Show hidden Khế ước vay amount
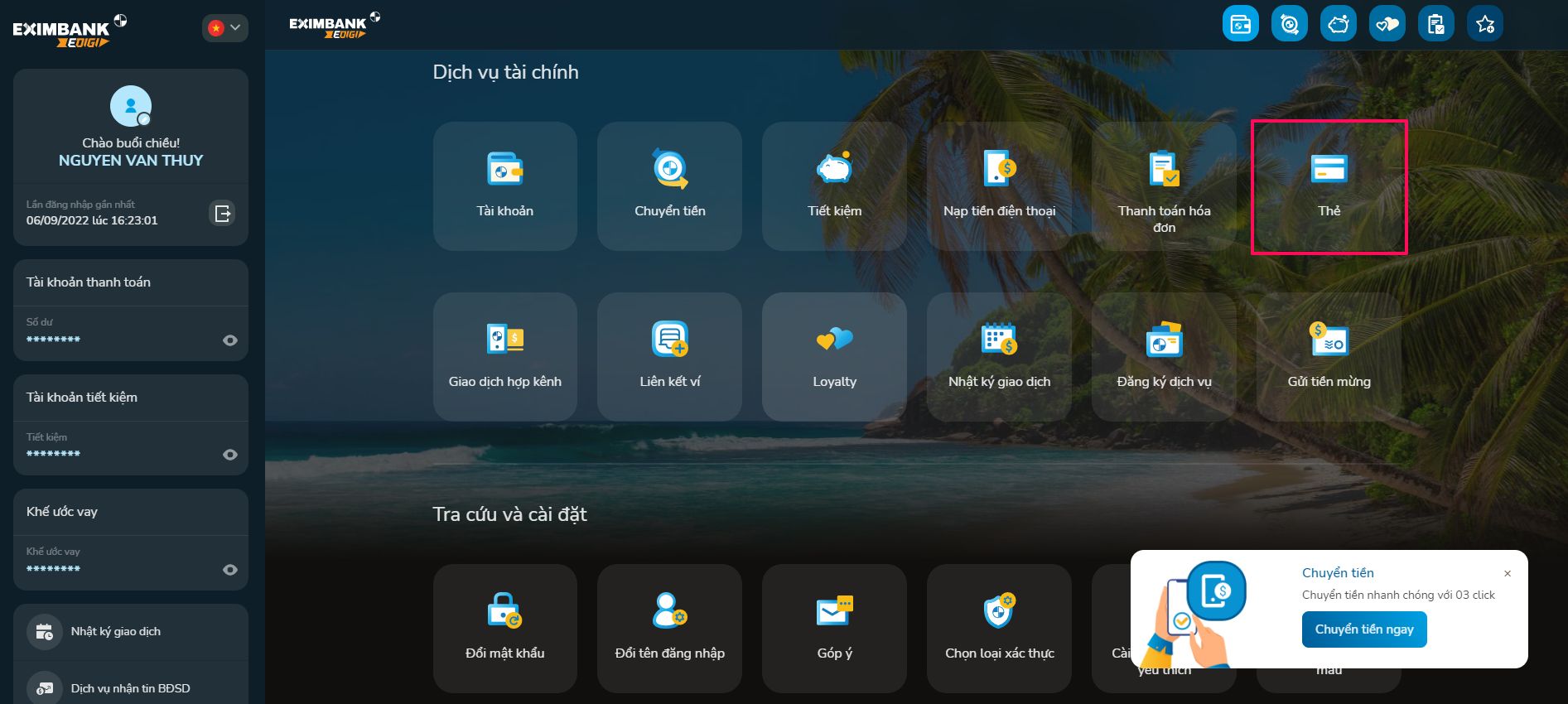This screenshot has width=1568, height=704. (x=230, y=570)
